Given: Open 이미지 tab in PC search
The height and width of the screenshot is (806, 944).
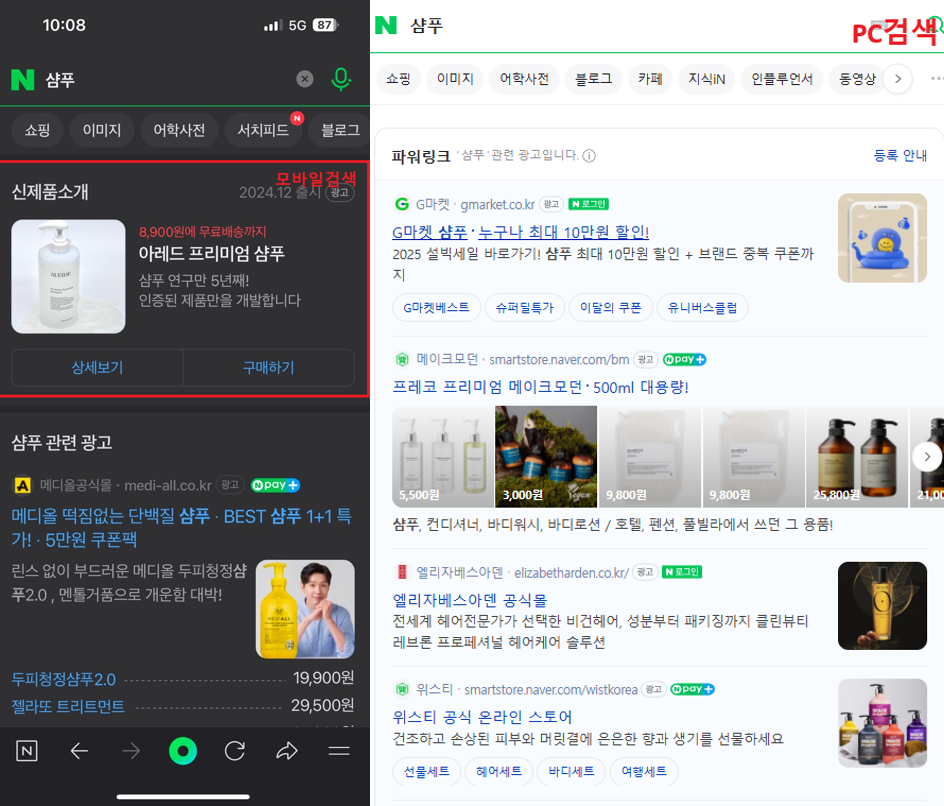Looking at the screenshot, I should (455, 79).
